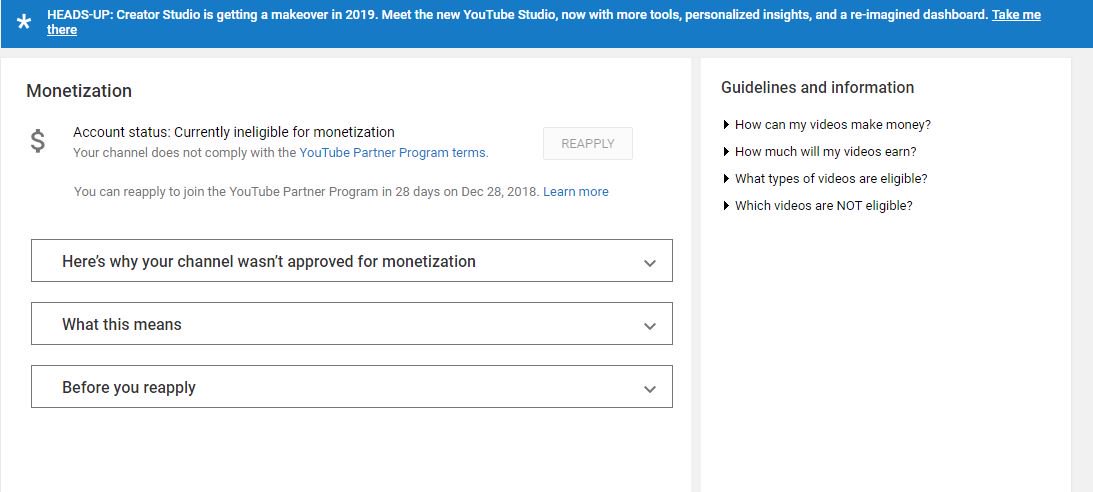Expand 'What types of videos are eligible?'
The height and width of the screenshot is (492, 1093).
click(825, 178)
